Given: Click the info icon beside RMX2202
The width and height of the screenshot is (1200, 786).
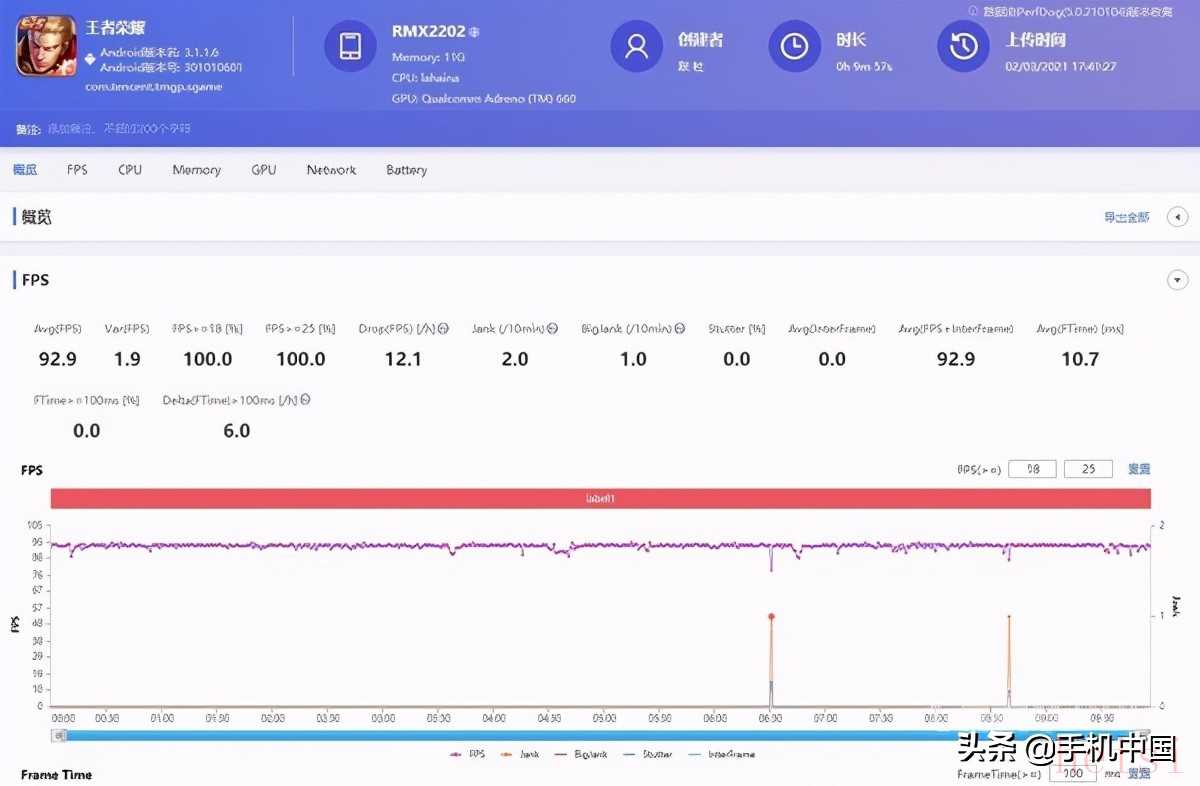Looking at the screenshot, I should 474,32.
